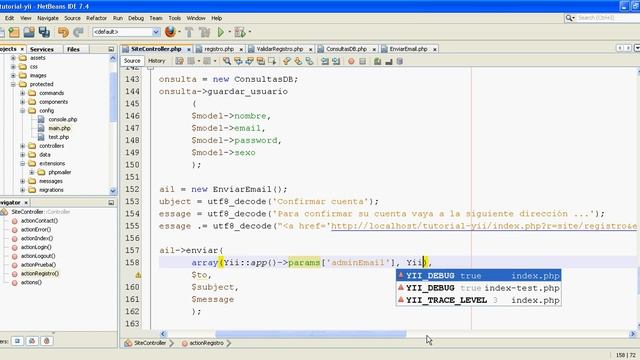
Task: Click the Firefox browser icon
Action: (x=171, y=32)
